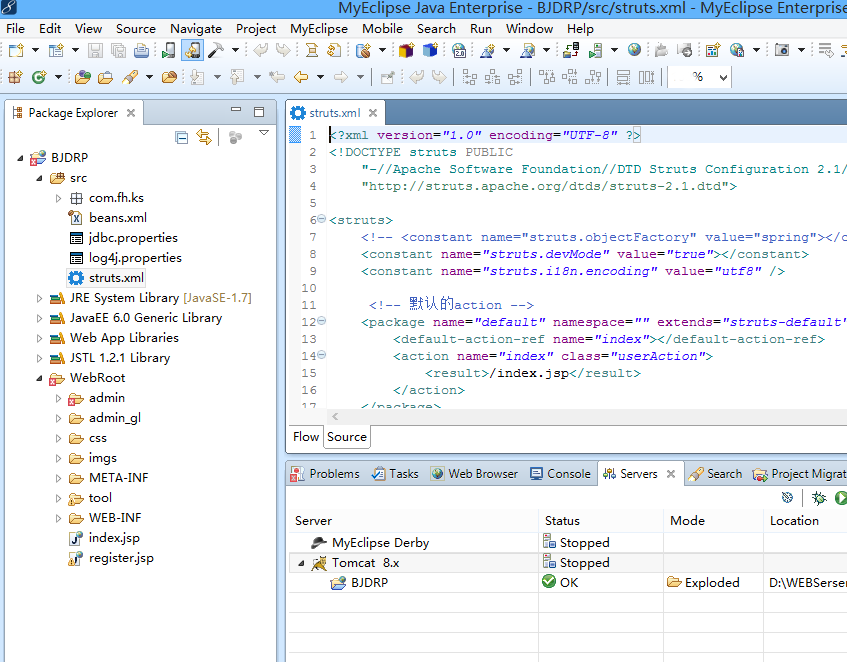Open the Source menu
Image resolution: width=847 pixels, height=662 pixels.
pyautogui.click(x=136, y=29)
